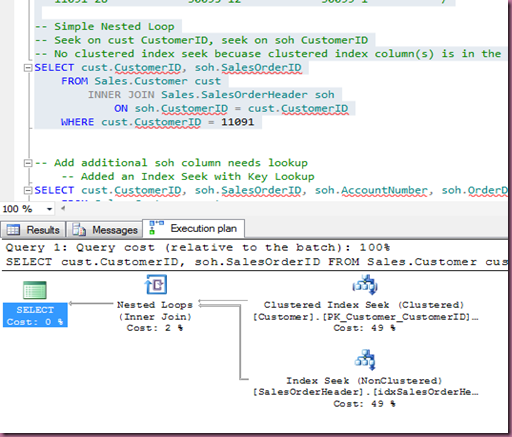Select the Clustered Index Seek operator icon
Screen dimensions: 512x437
point(365,285)
